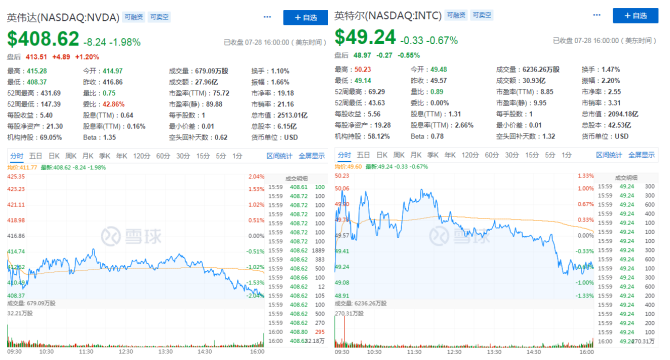Switch INTC chart to 日K view
Viewport: 670px width, 360px height.
[382, 155]
